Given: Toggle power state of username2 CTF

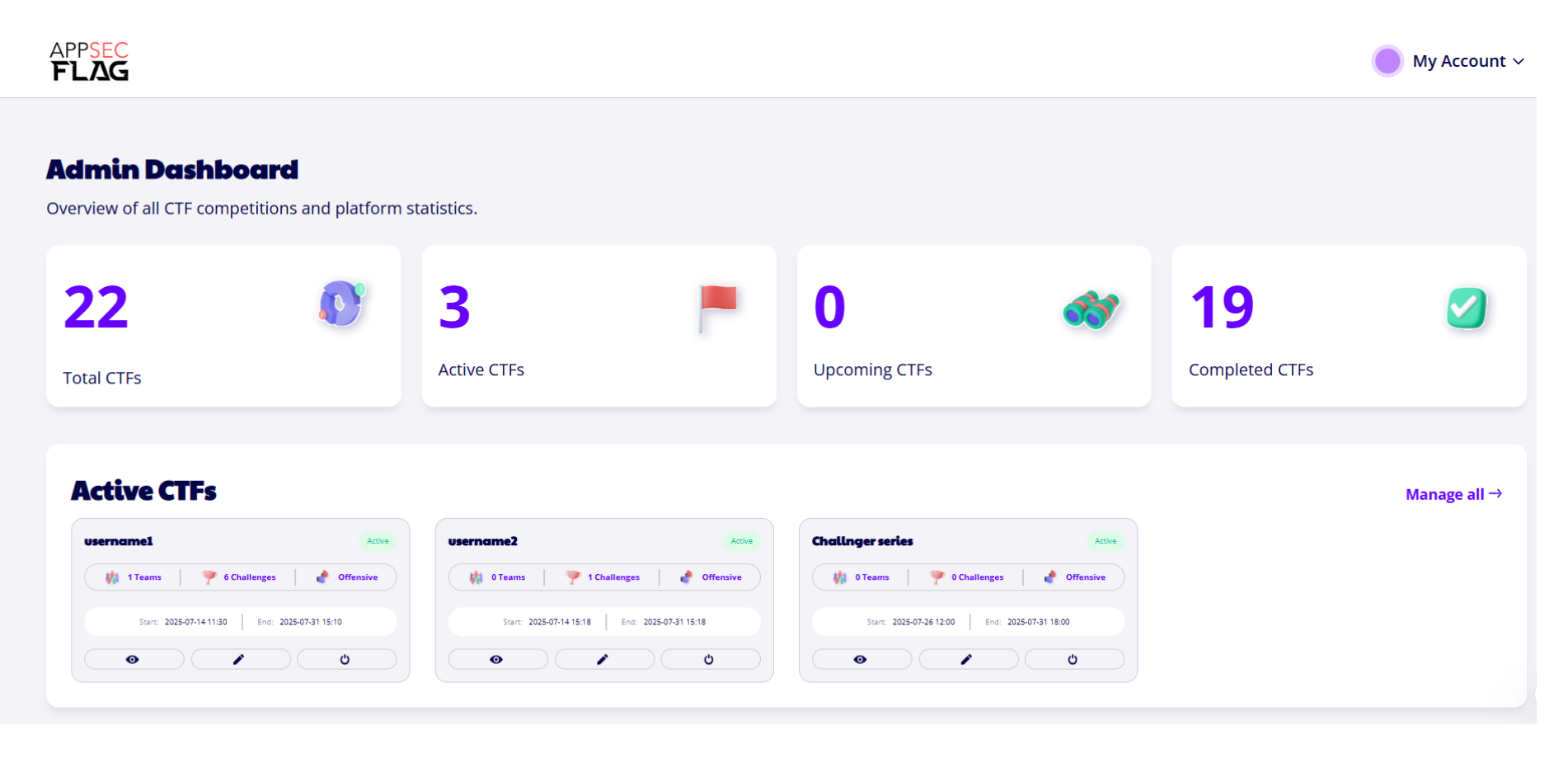Looking at the screenshot, I should [x=710, y=659].
